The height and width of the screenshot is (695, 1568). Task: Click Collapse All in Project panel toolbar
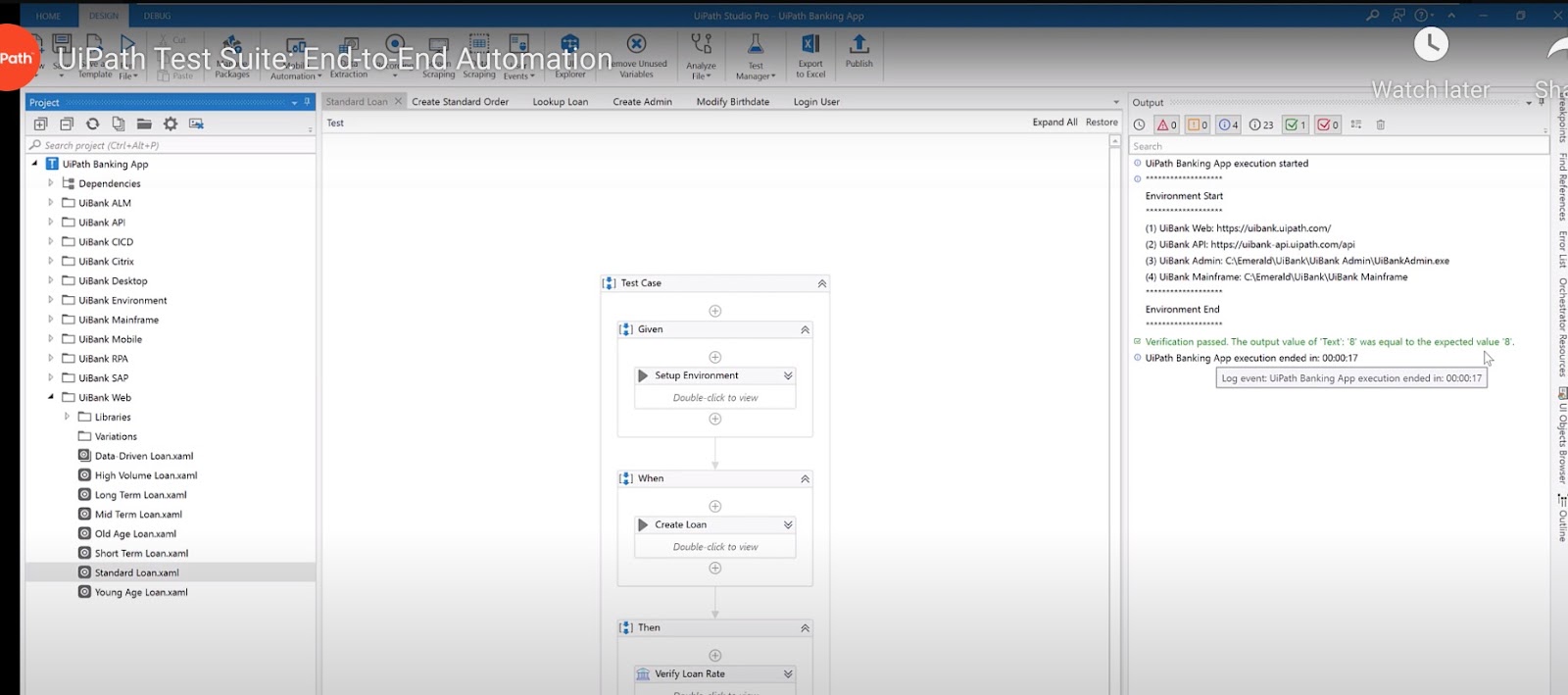click(x=67, y=124)
